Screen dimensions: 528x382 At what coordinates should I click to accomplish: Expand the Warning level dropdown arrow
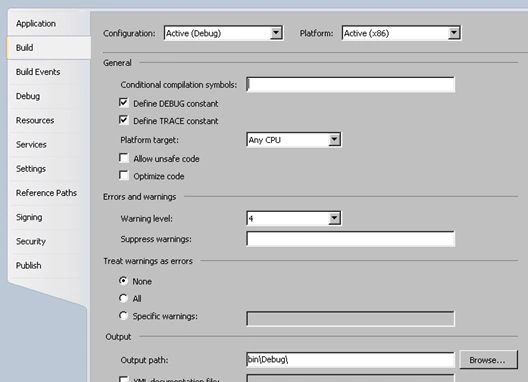(334, 218)
